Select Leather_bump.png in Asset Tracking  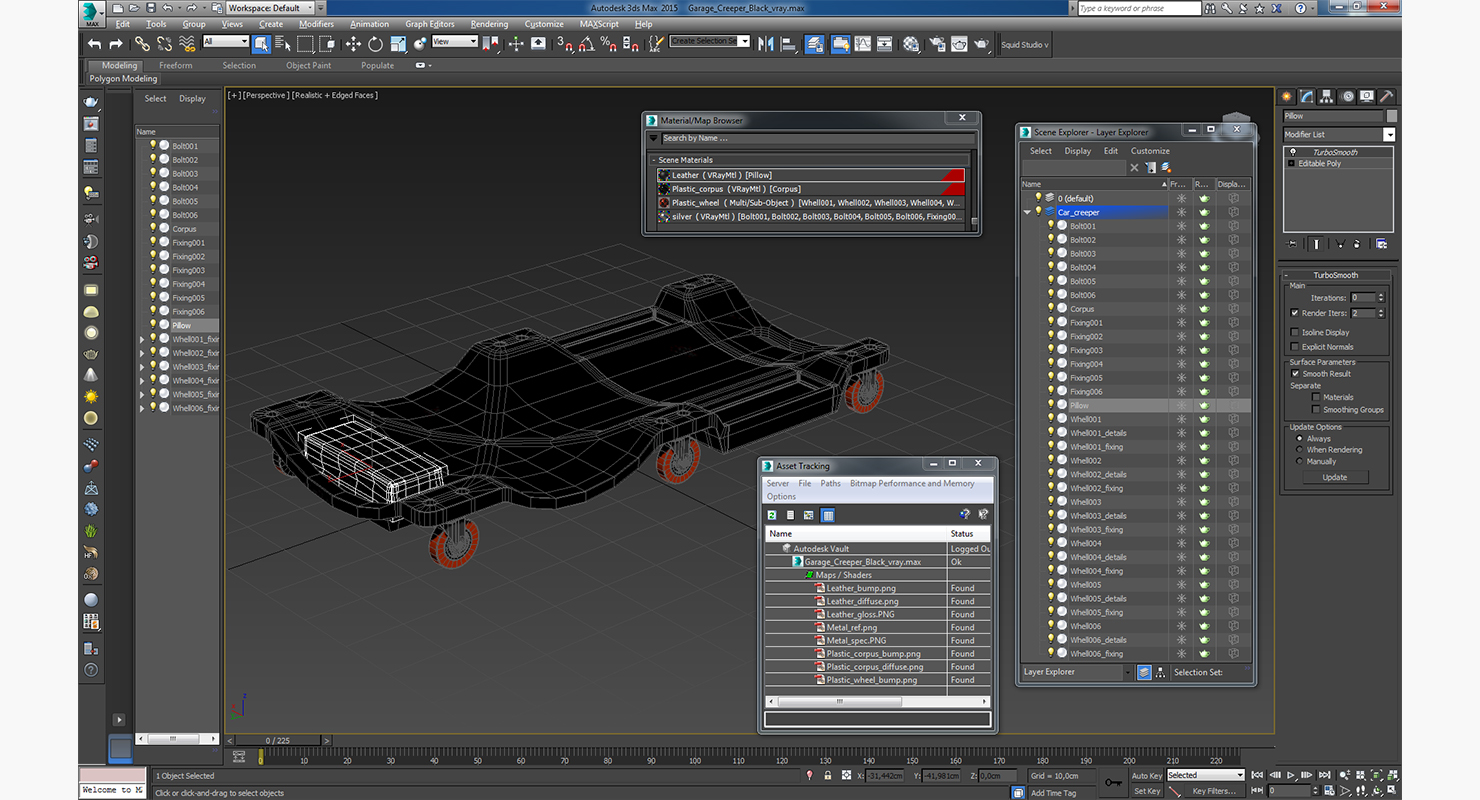(x=861, y=588)
